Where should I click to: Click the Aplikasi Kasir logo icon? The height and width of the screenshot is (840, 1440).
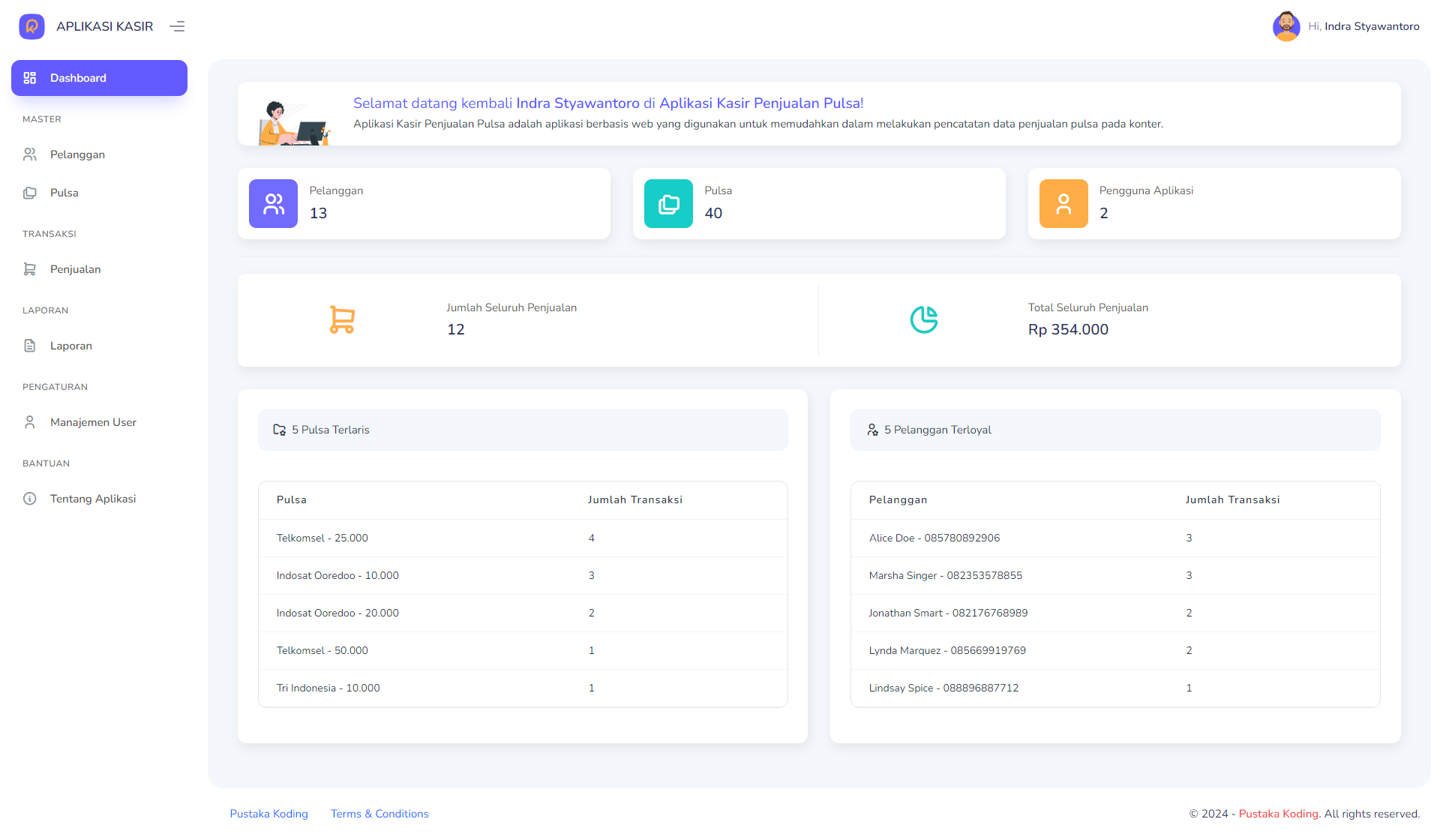coord(31,25)
